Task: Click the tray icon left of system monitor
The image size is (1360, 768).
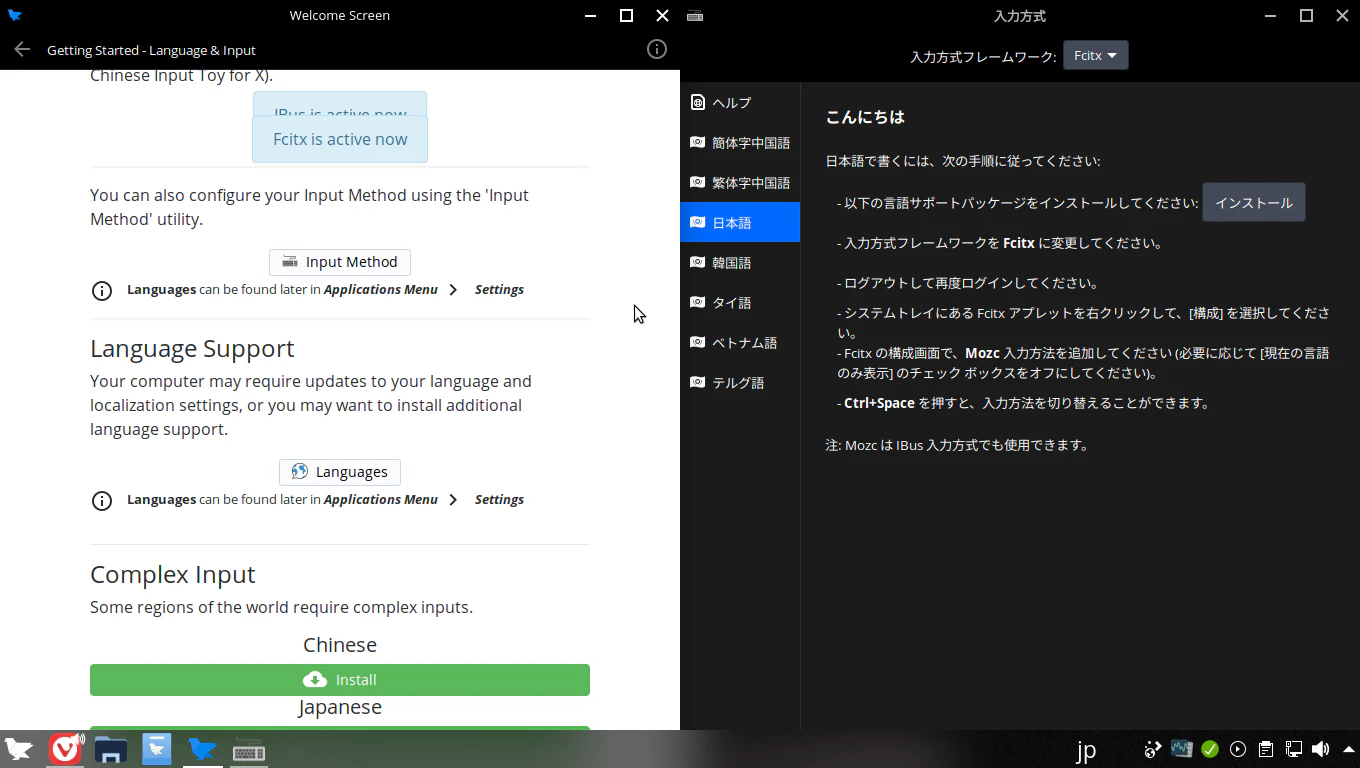Action: [1153, 749]
